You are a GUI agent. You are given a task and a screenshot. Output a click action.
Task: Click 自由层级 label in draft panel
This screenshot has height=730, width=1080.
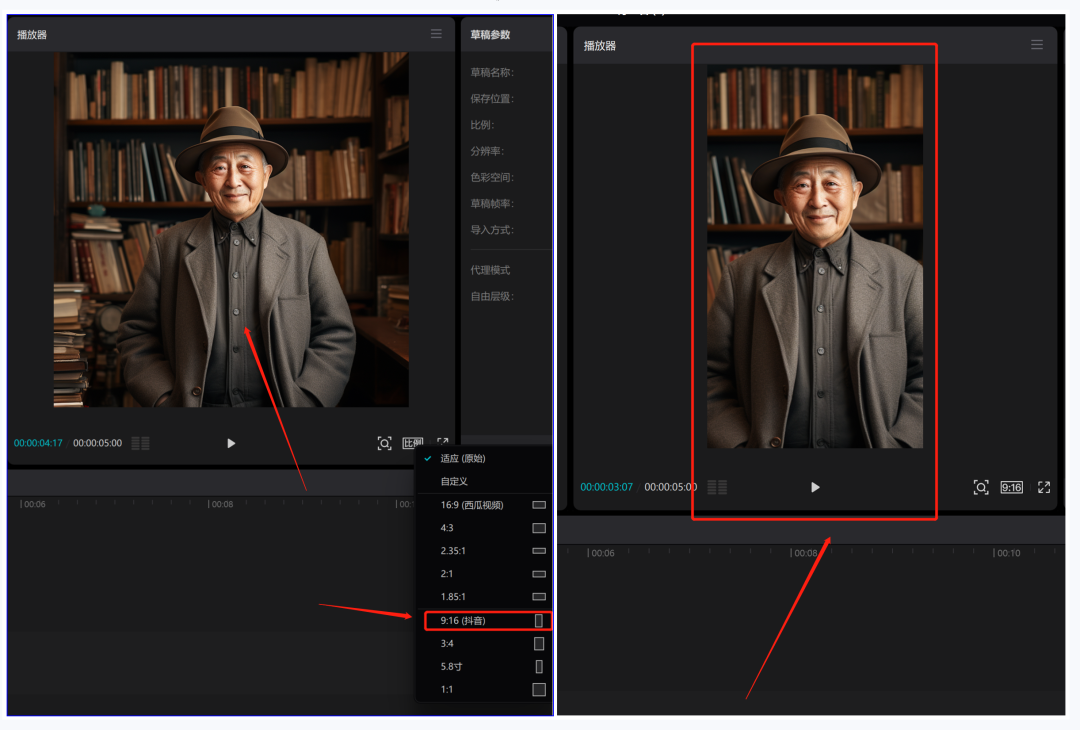click(492, 296)
